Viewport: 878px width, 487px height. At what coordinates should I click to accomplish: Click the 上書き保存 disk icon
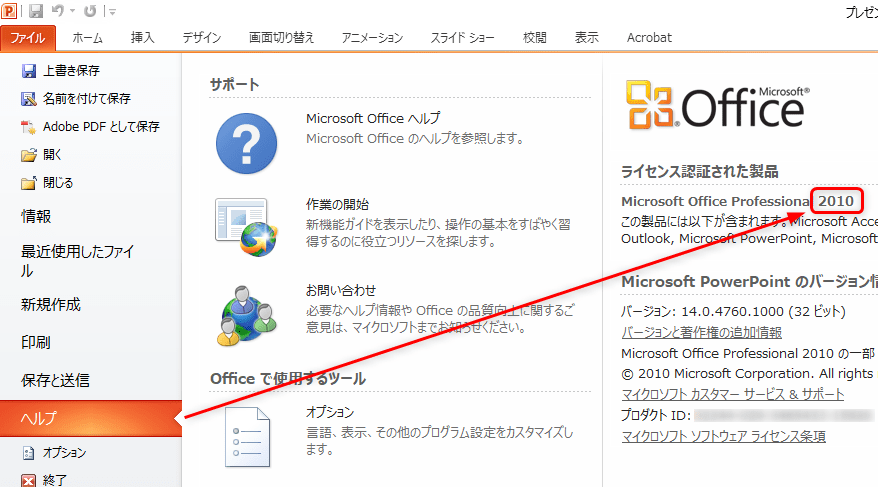coord(29,71)
